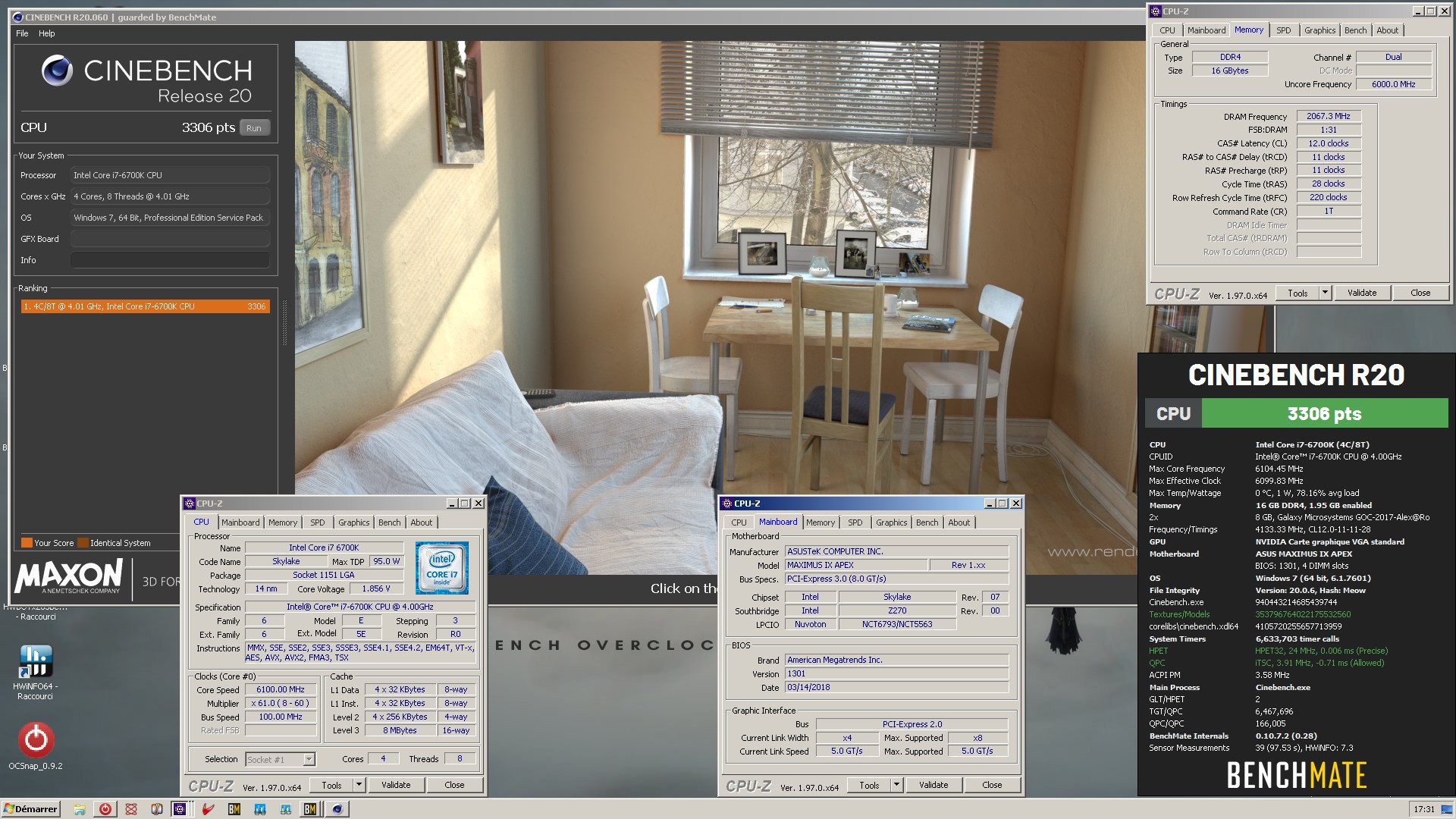Viewport: 1456px width, 819px height.
Task: Open CPU tab in top-right CPU-Z window
Action: pos(1167,30)
